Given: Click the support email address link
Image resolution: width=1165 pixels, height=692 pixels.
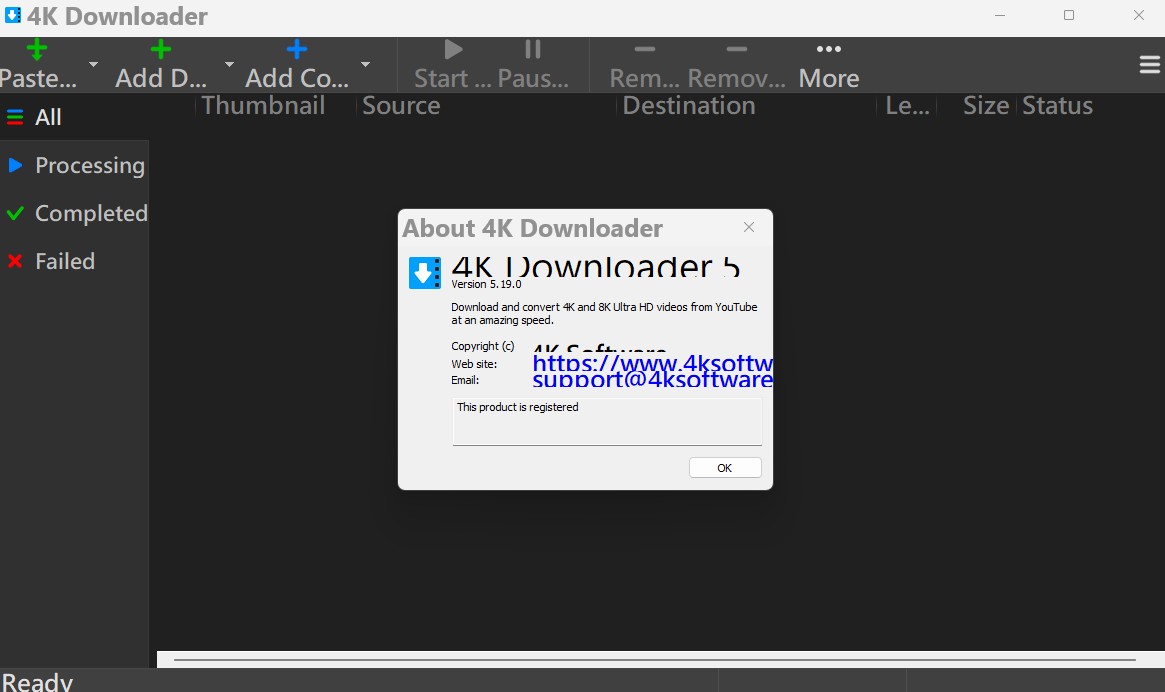Looking at the screenshot, I should 652,380.
